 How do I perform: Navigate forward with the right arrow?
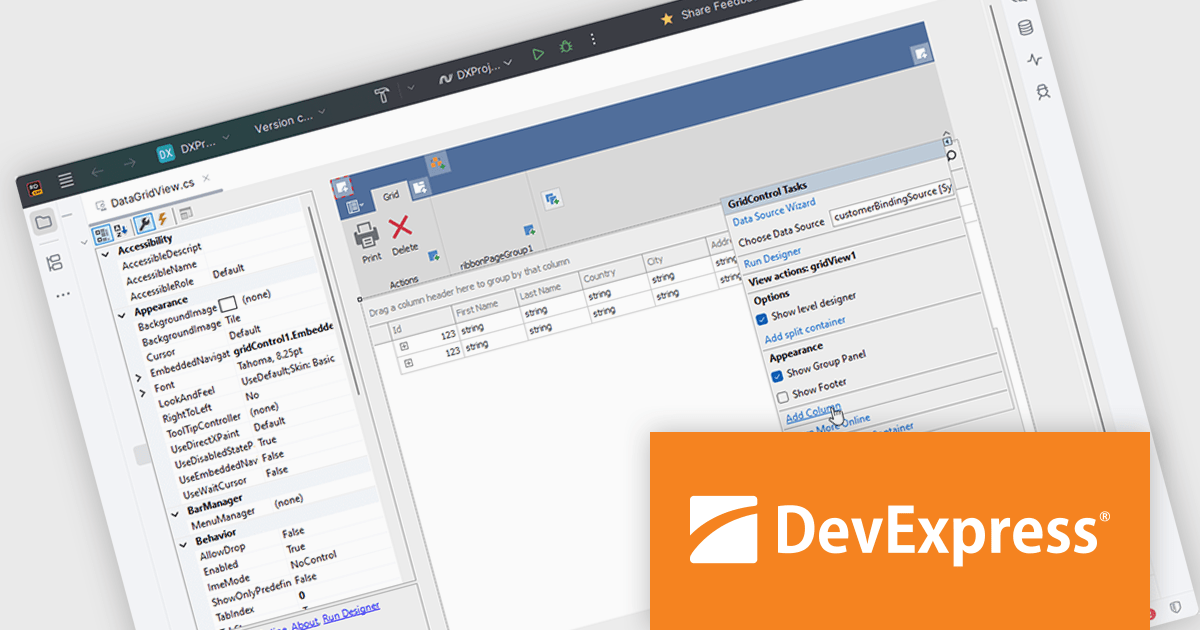point(129,162)
